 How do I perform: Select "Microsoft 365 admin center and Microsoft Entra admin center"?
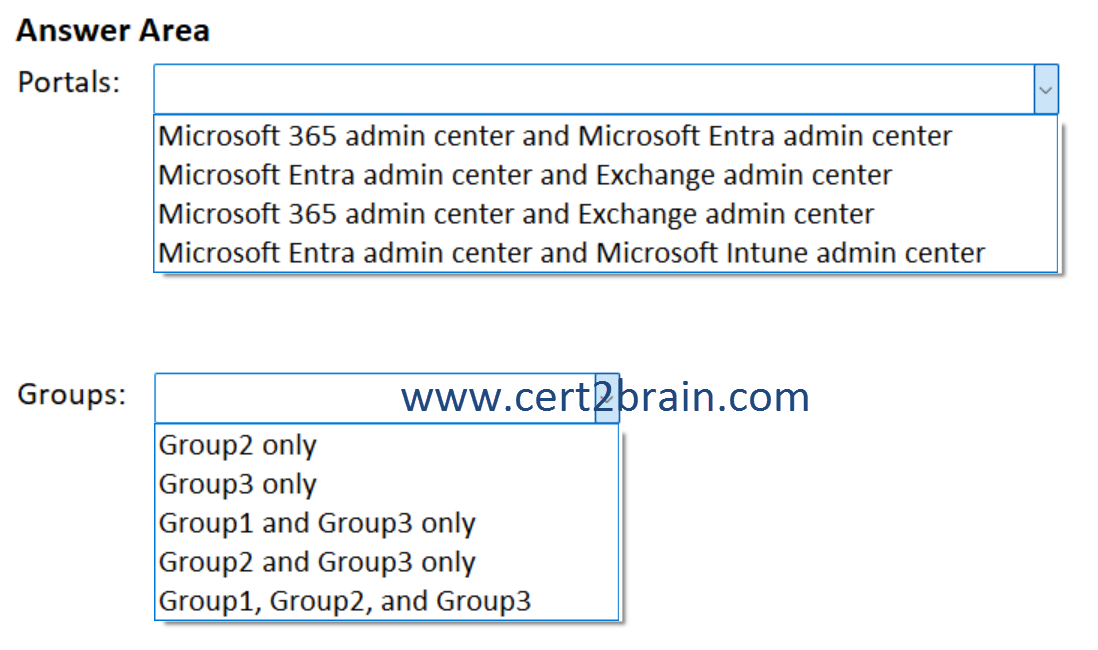(553, 136)
